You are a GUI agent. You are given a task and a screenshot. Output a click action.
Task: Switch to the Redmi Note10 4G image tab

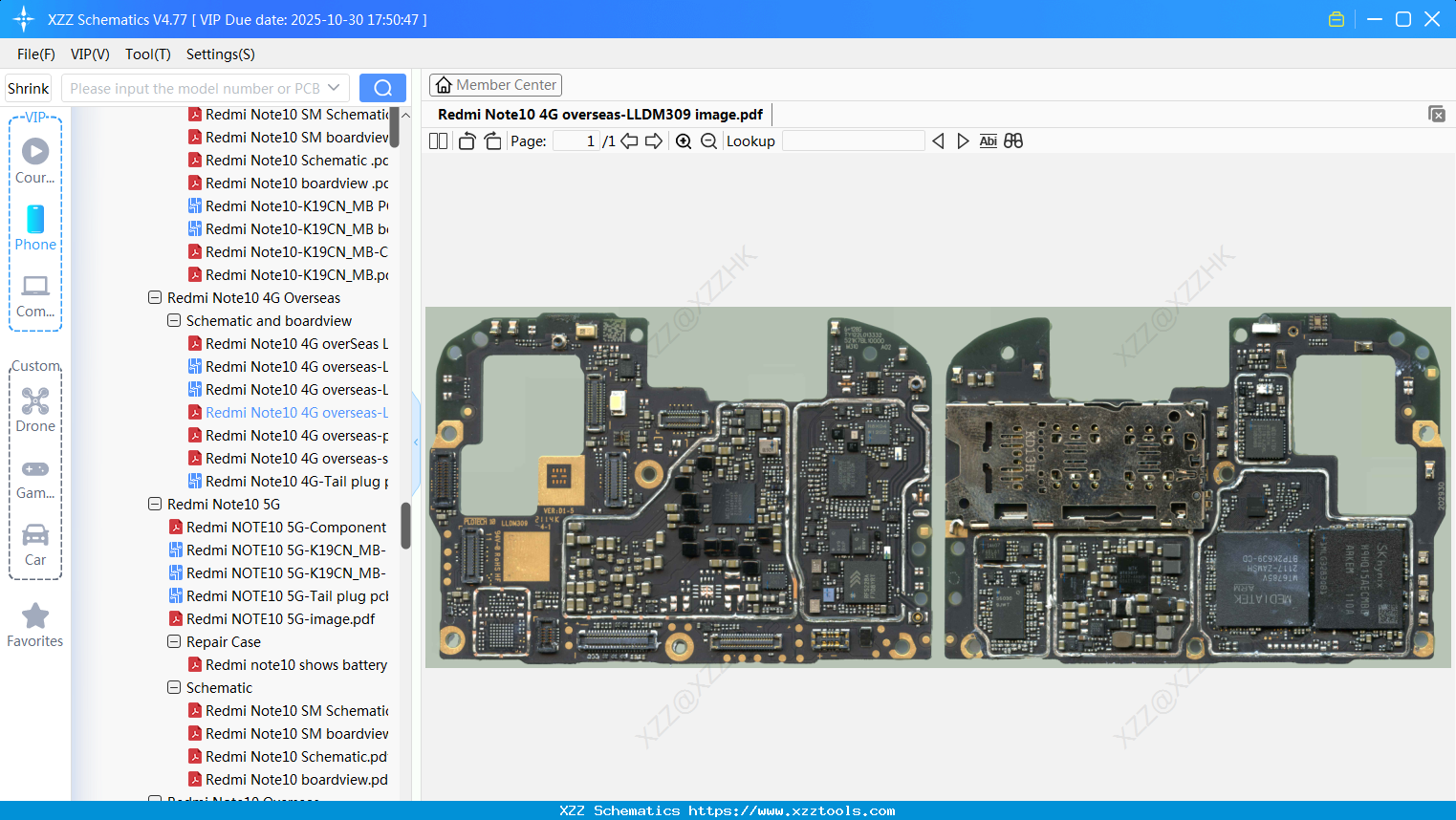point(600,114)
